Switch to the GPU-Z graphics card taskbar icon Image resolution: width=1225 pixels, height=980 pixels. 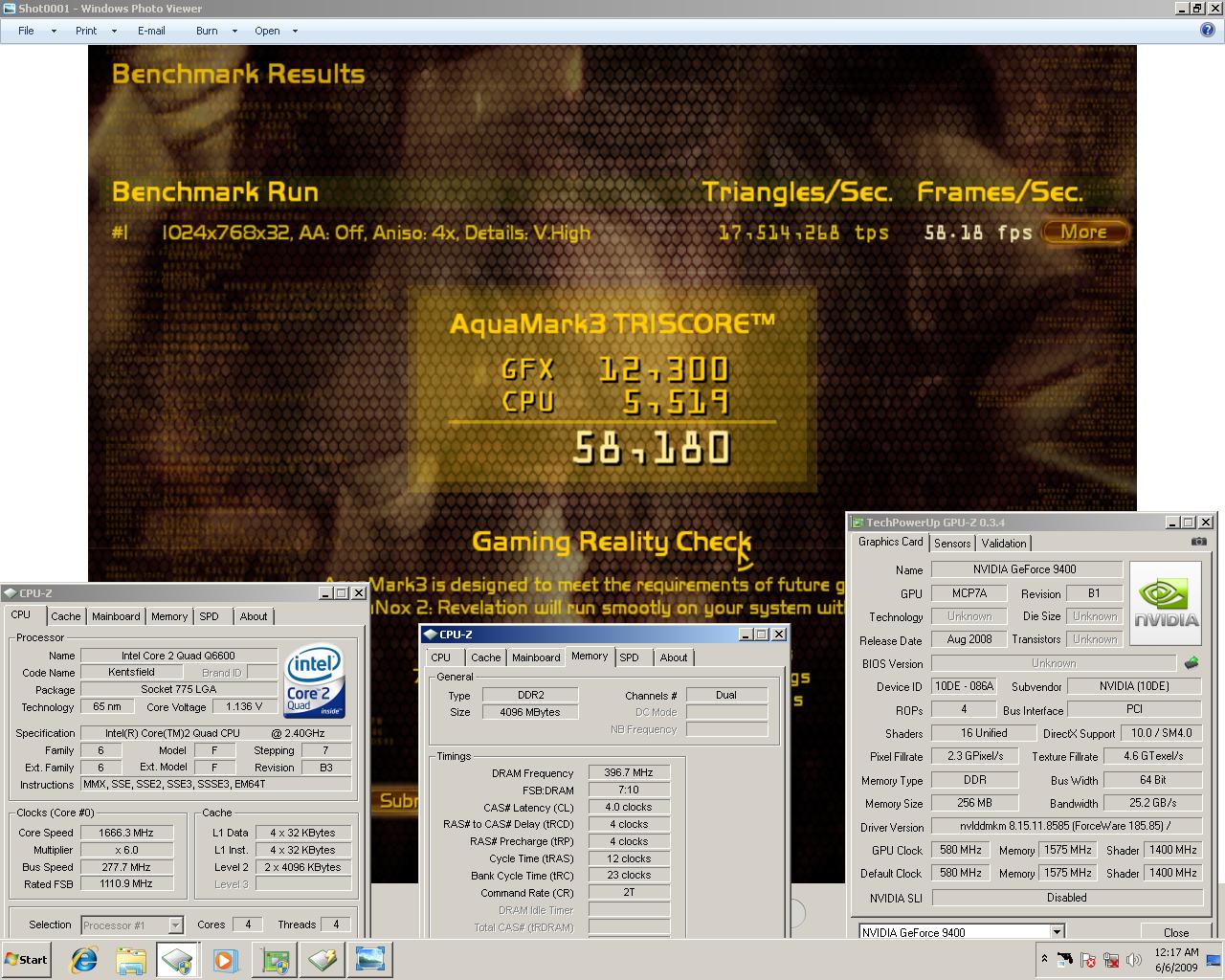click(x=276, y=960)
